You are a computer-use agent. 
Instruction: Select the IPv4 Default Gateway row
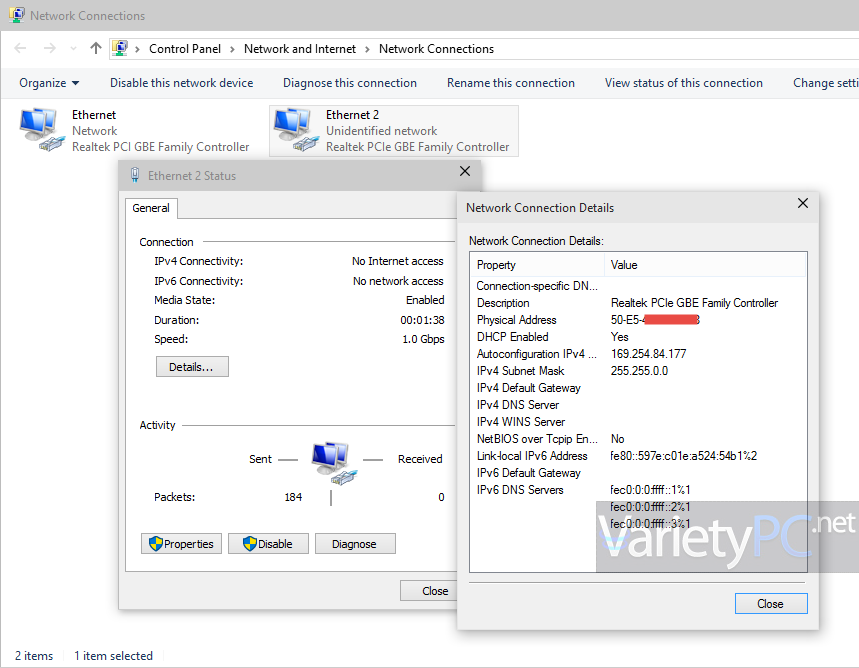[x=638, y=388]
